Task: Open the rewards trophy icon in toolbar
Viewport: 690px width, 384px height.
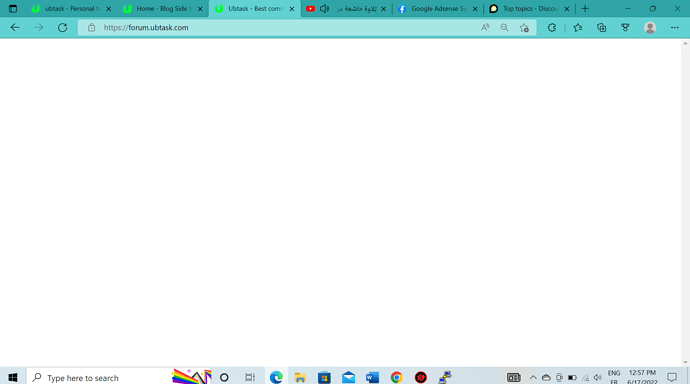Action: (x=625, y=27)
